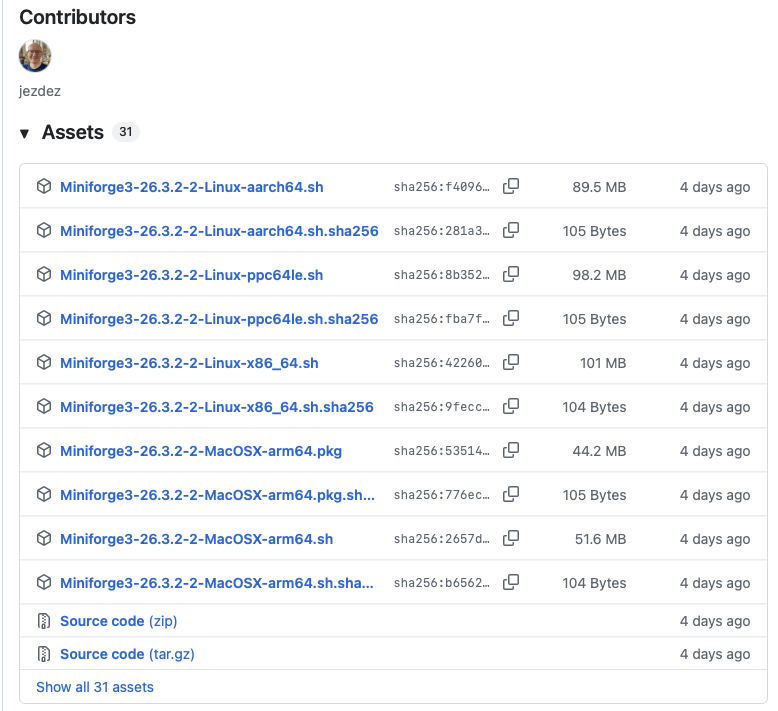Click the 31 assets count badge
778x711 pixels.
(126, 132)
